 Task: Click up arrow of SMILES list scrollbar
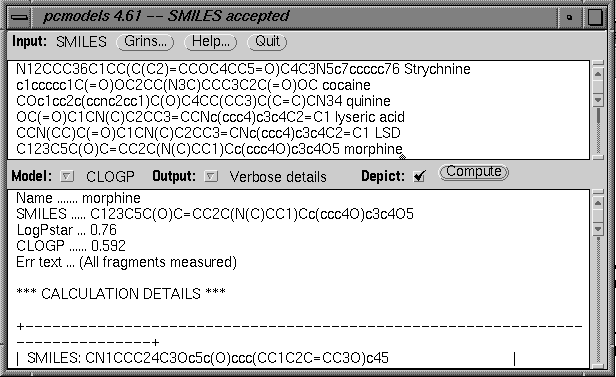click(598, 74)
